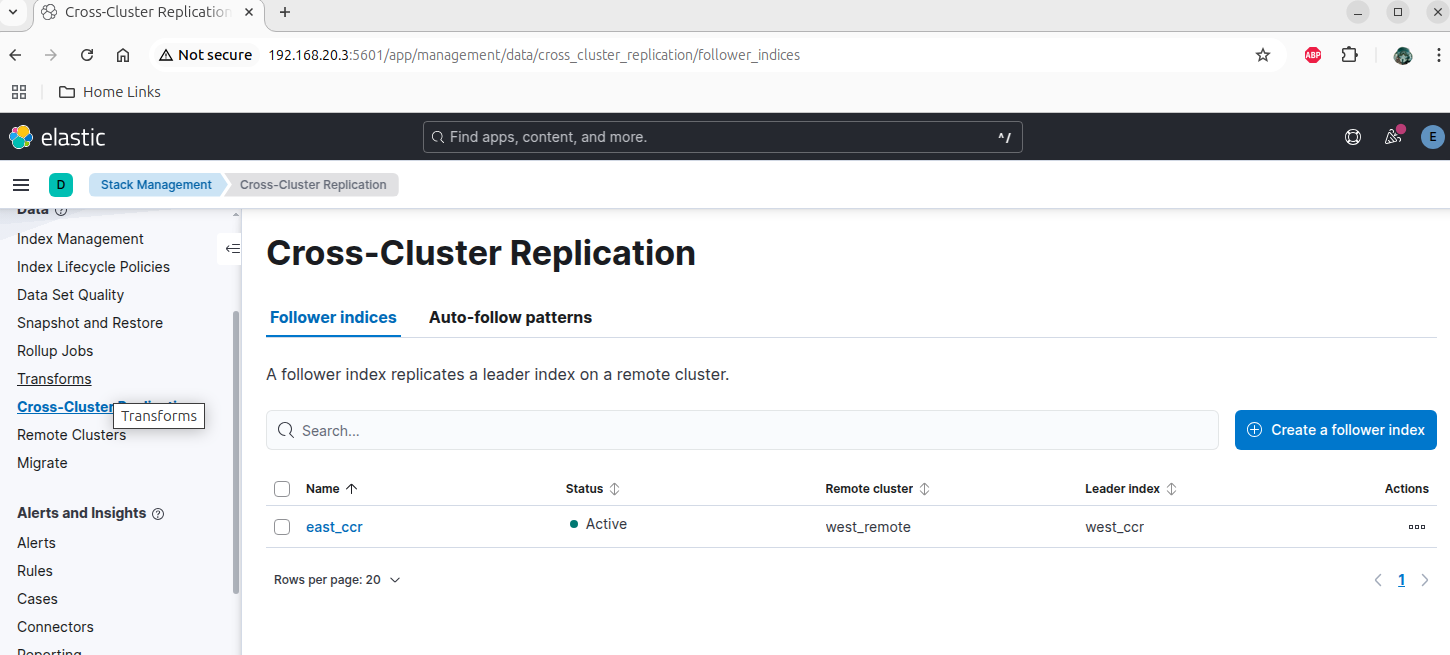Click the Stack Management breadcrumb
1450x655 pixels.
click(x=156, y=185)
